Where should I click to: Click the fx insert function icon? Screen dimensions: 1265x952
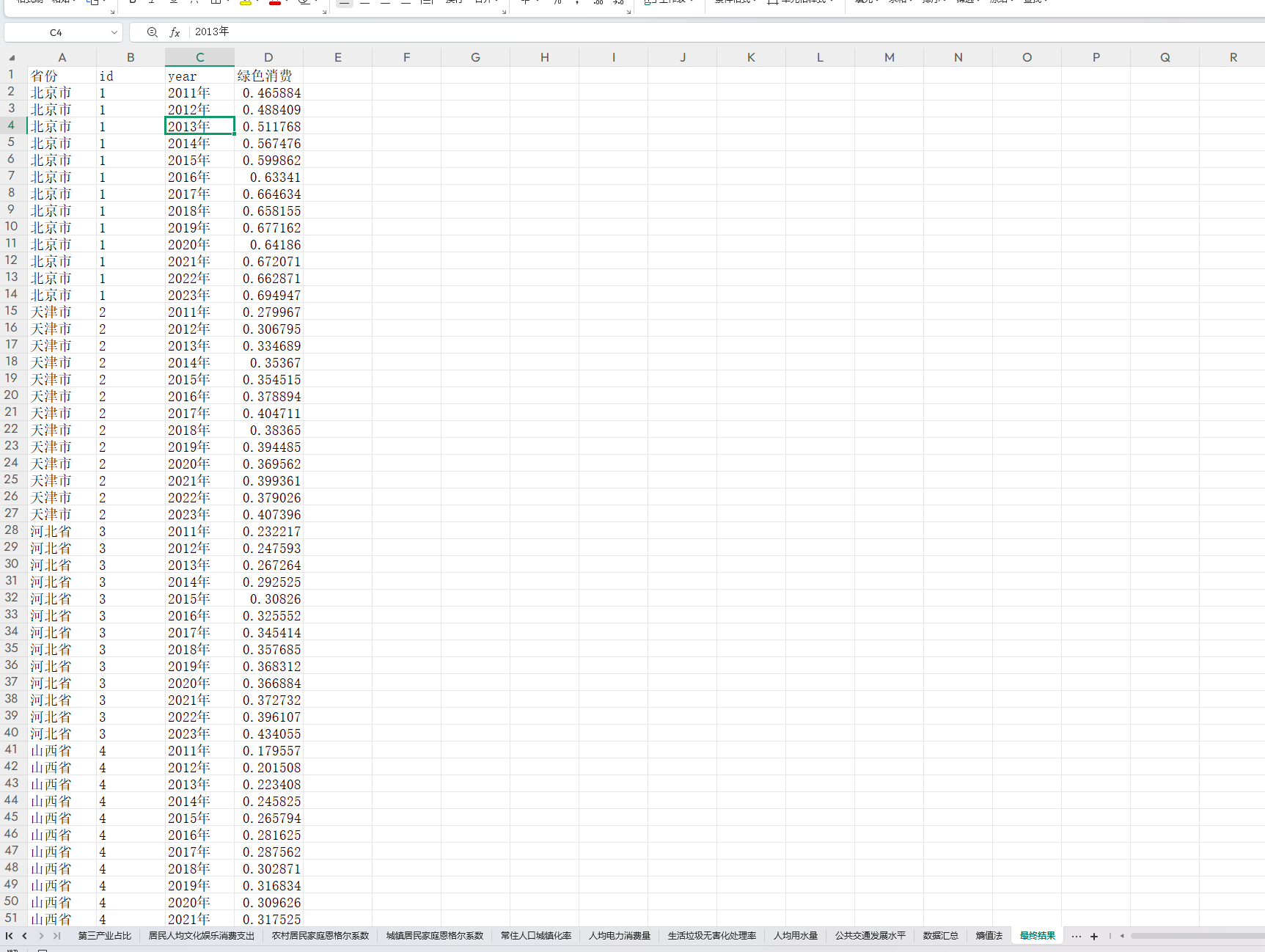pyautogui.click(x=175, y=32)
